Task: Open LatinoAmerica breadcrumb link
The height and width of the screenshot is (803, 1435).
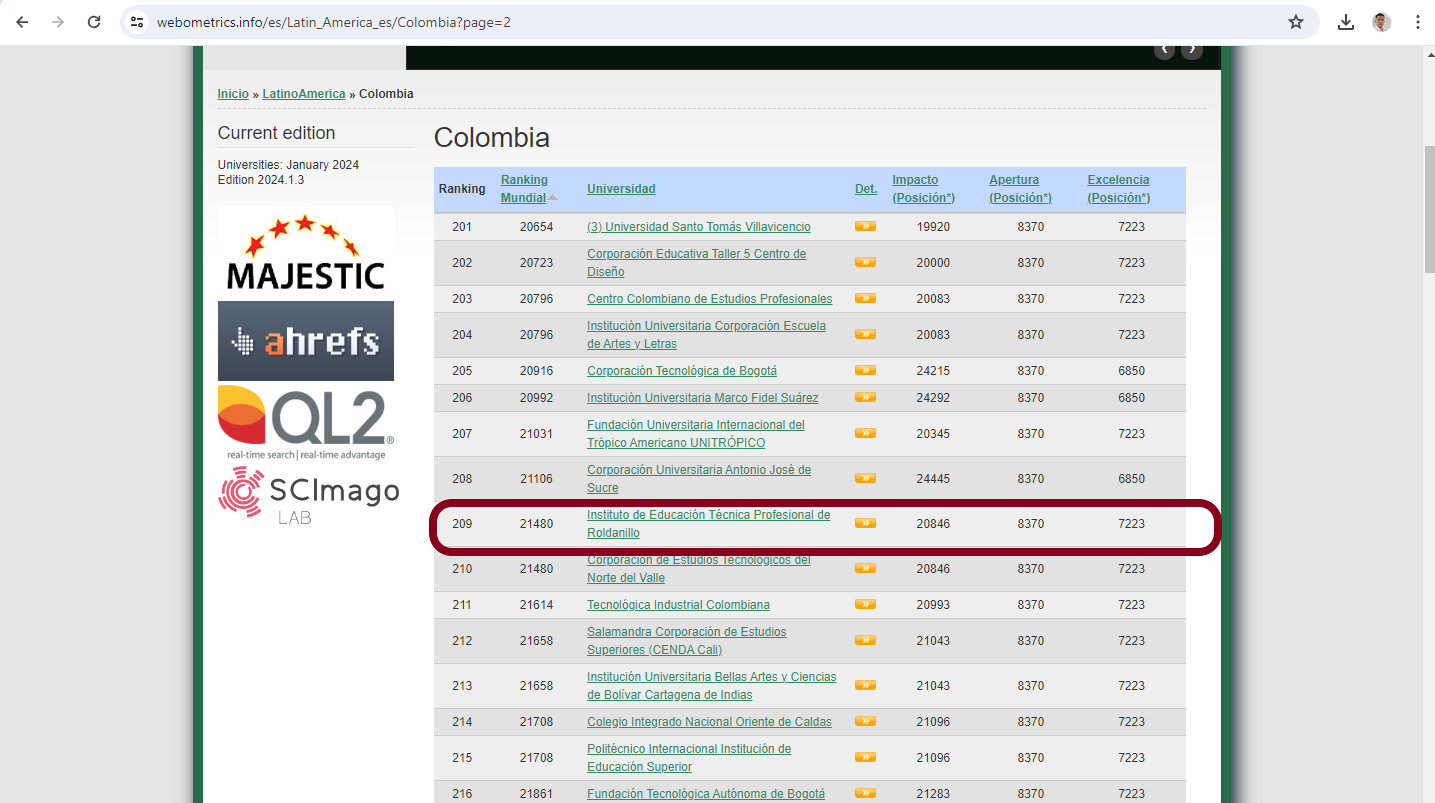Action: click(304, 94)
